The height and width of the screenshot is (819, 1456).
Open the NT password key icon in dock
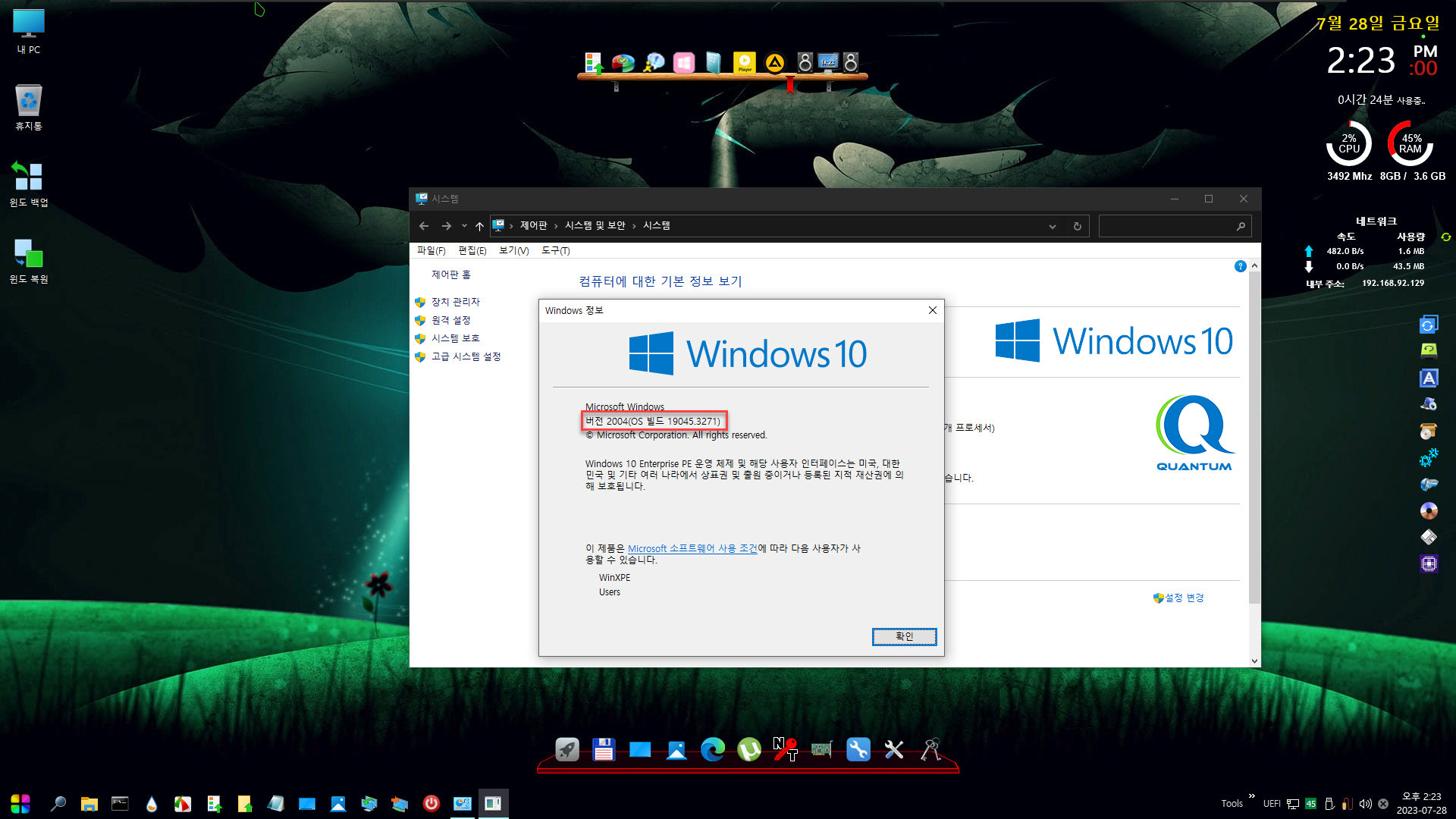pos(786,750)
